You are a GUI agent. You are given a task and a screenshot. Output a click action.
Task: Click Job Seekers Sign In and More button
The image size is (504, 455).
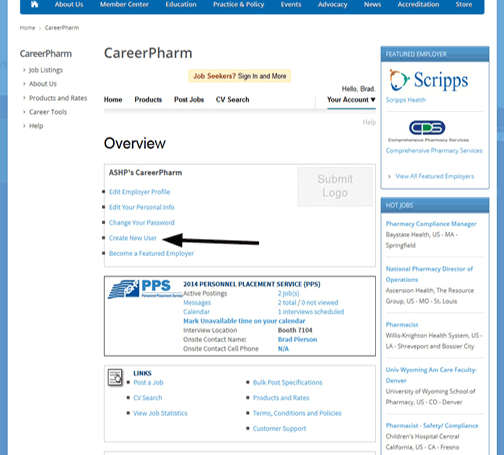240,76
